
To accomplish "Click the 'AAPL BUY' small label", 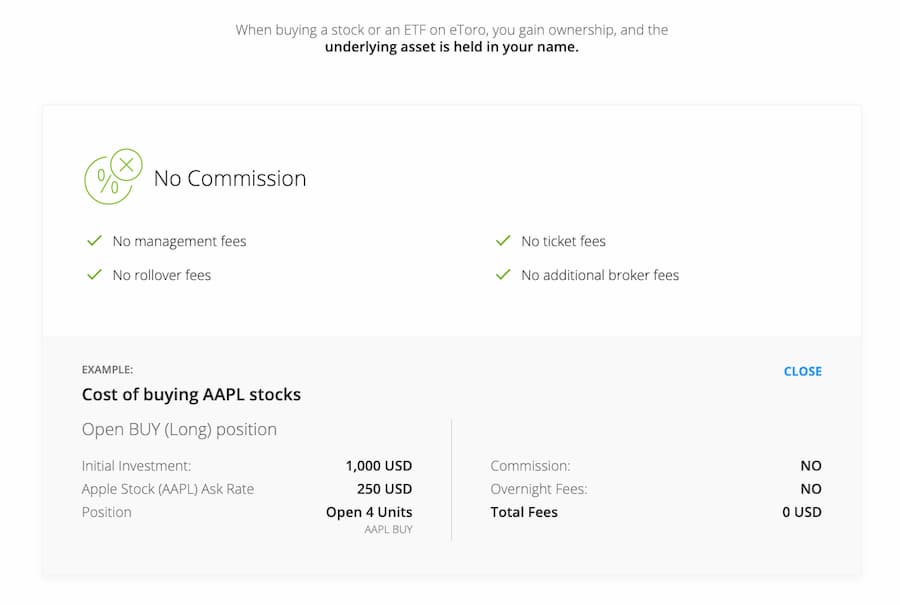I will [389, 529].
